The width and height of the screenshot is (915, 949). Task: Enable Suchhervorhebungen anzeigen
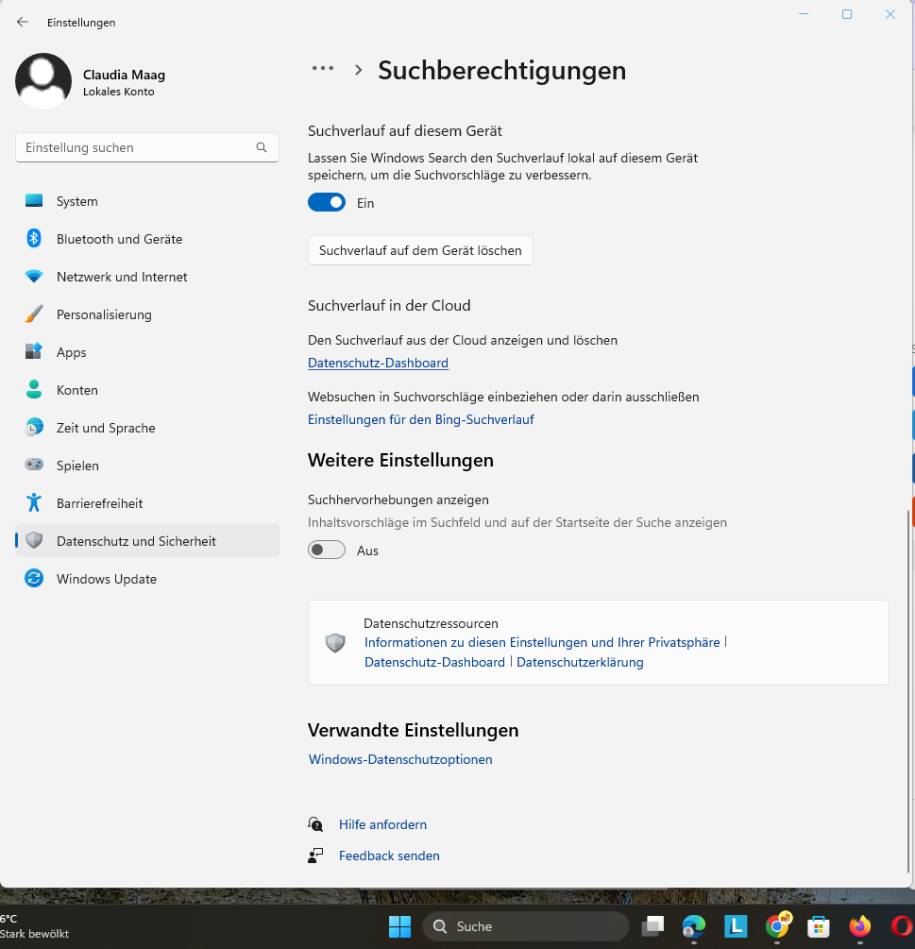point(326,549)
